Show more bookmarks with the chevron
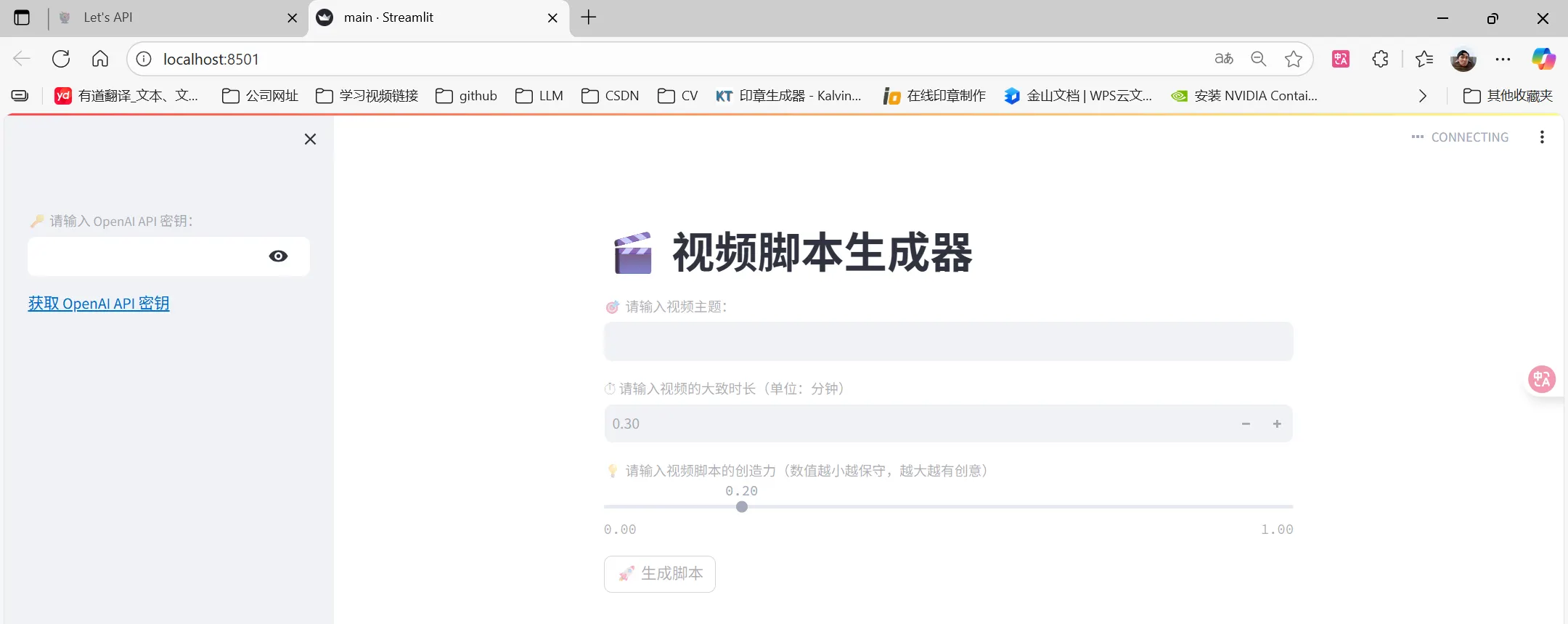1568x624 pixels. point(1423,96)
